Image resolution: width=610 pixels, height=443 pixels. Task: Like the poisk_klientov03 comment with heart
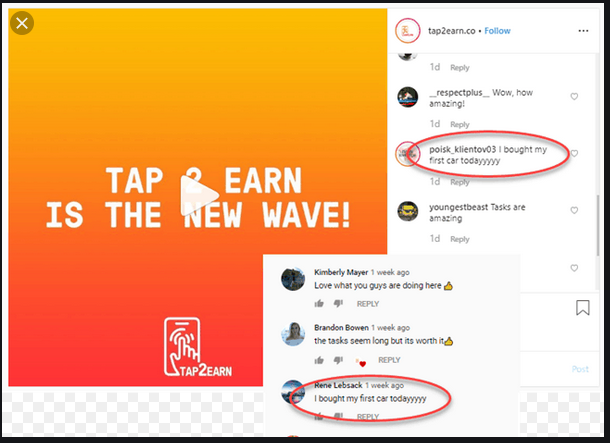pos(574,153)
